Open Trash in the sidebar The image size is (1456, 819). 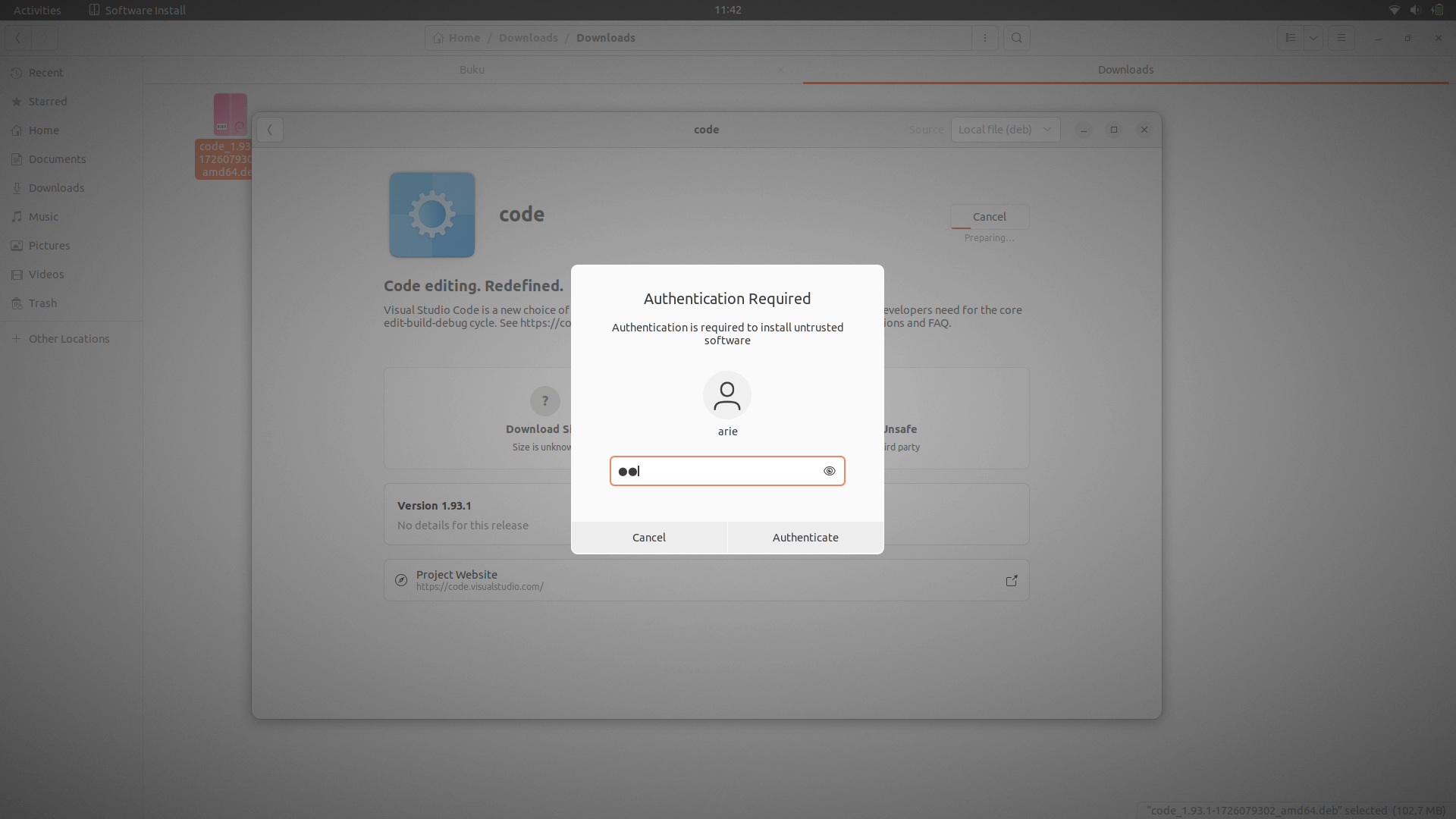[71, 303]
